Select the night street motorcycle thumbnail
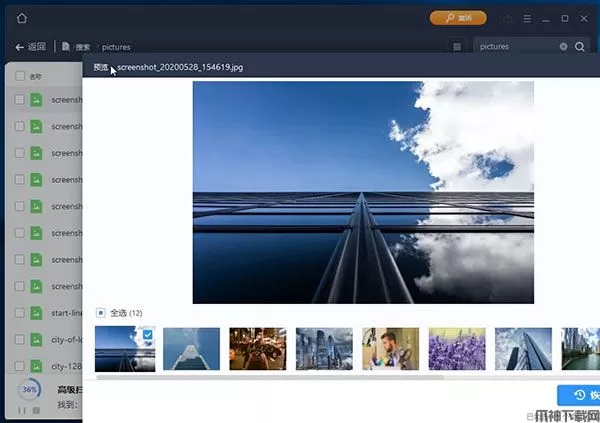This screenshot has height=423, width=600. [258, 349]
